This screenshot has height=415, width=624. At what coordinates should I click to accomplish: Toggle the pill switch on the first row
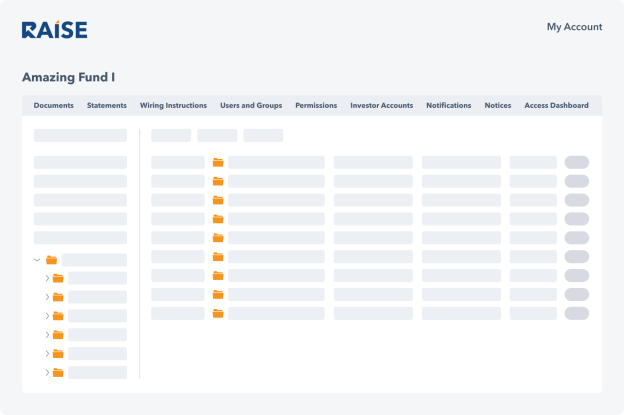point(576,162)
